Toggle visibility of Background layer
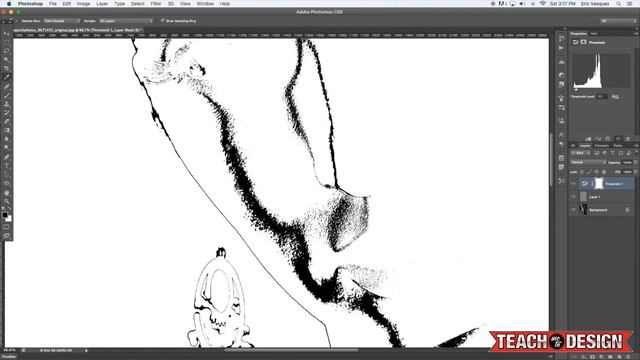Image resolution: width=640 pixels, height=360 pixels. [573, 210]
